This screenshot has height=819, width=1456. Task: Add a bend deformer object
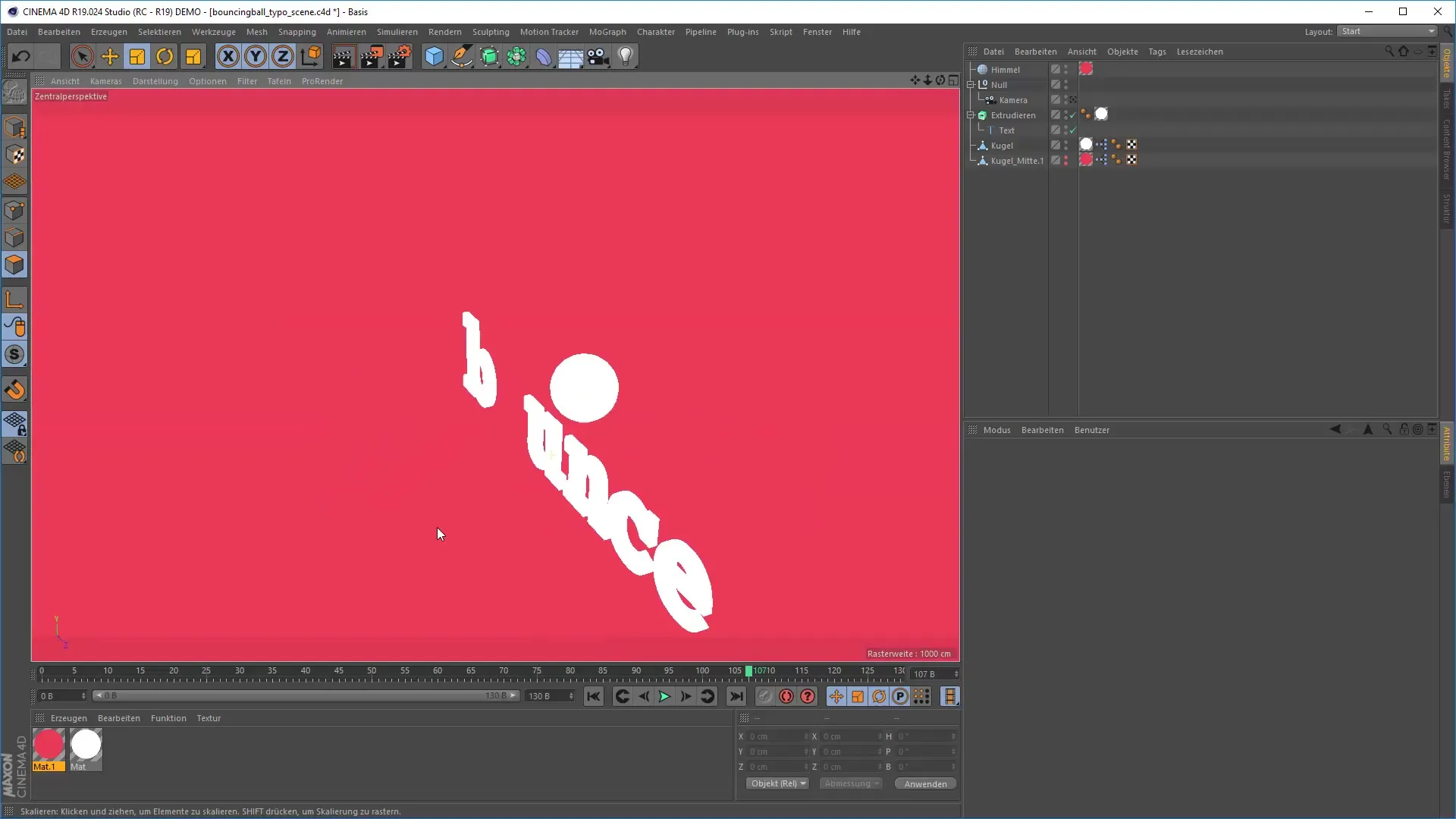pyautogui.click(x=544, y=56)
